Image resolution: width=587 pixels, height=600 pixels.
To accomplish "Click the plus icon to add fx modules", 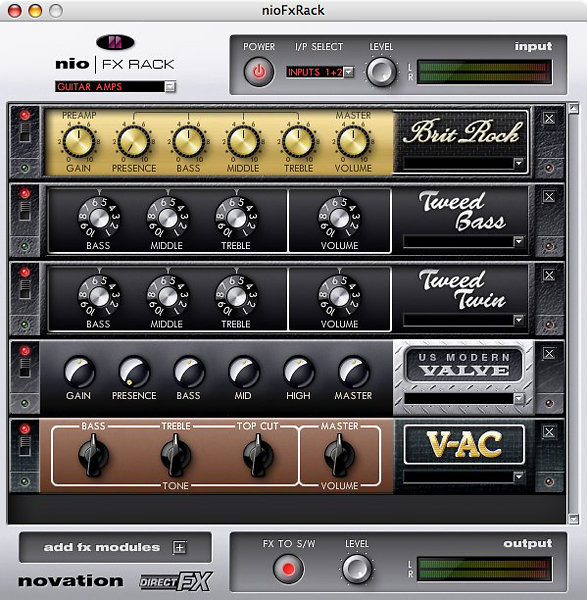I will point(179,547).
